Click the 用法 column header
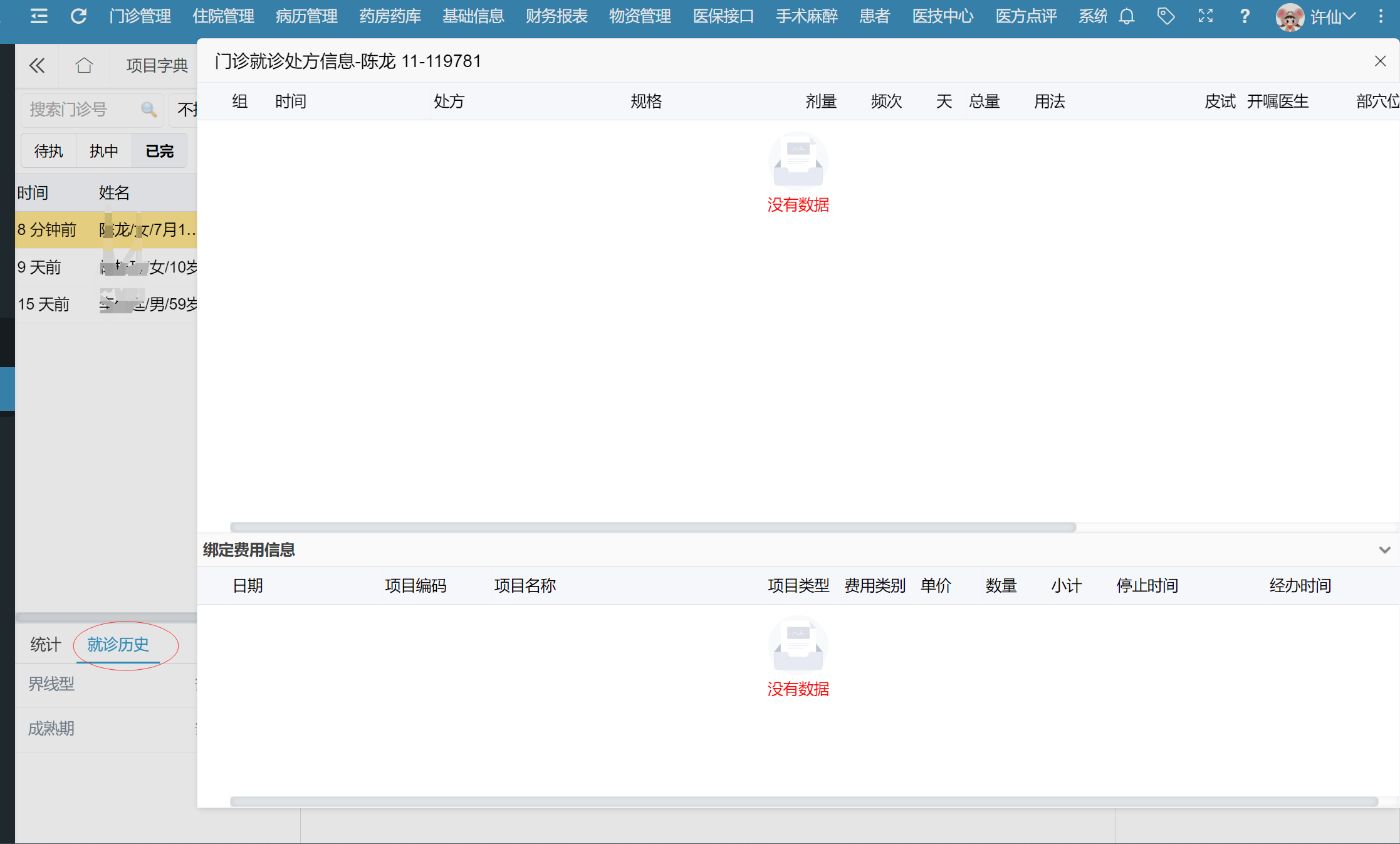This screenshot has height=844, width=1400. click(x=1050, y=101)
